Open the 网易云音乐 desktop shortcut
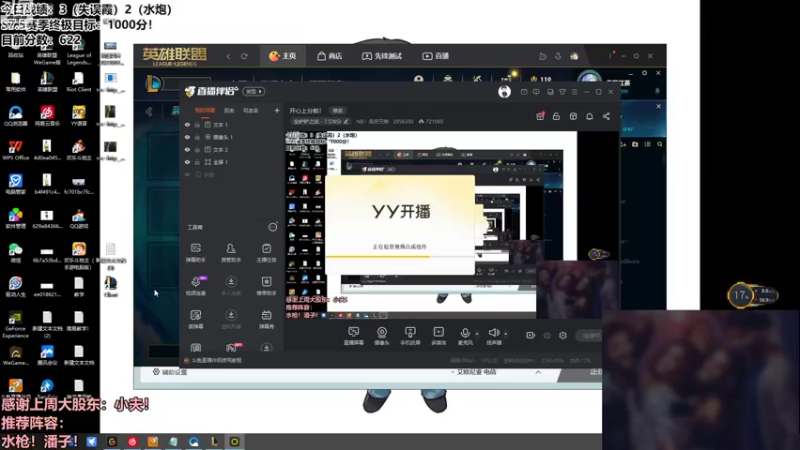Screen dimensions: 800x450 tap(47, 117)
